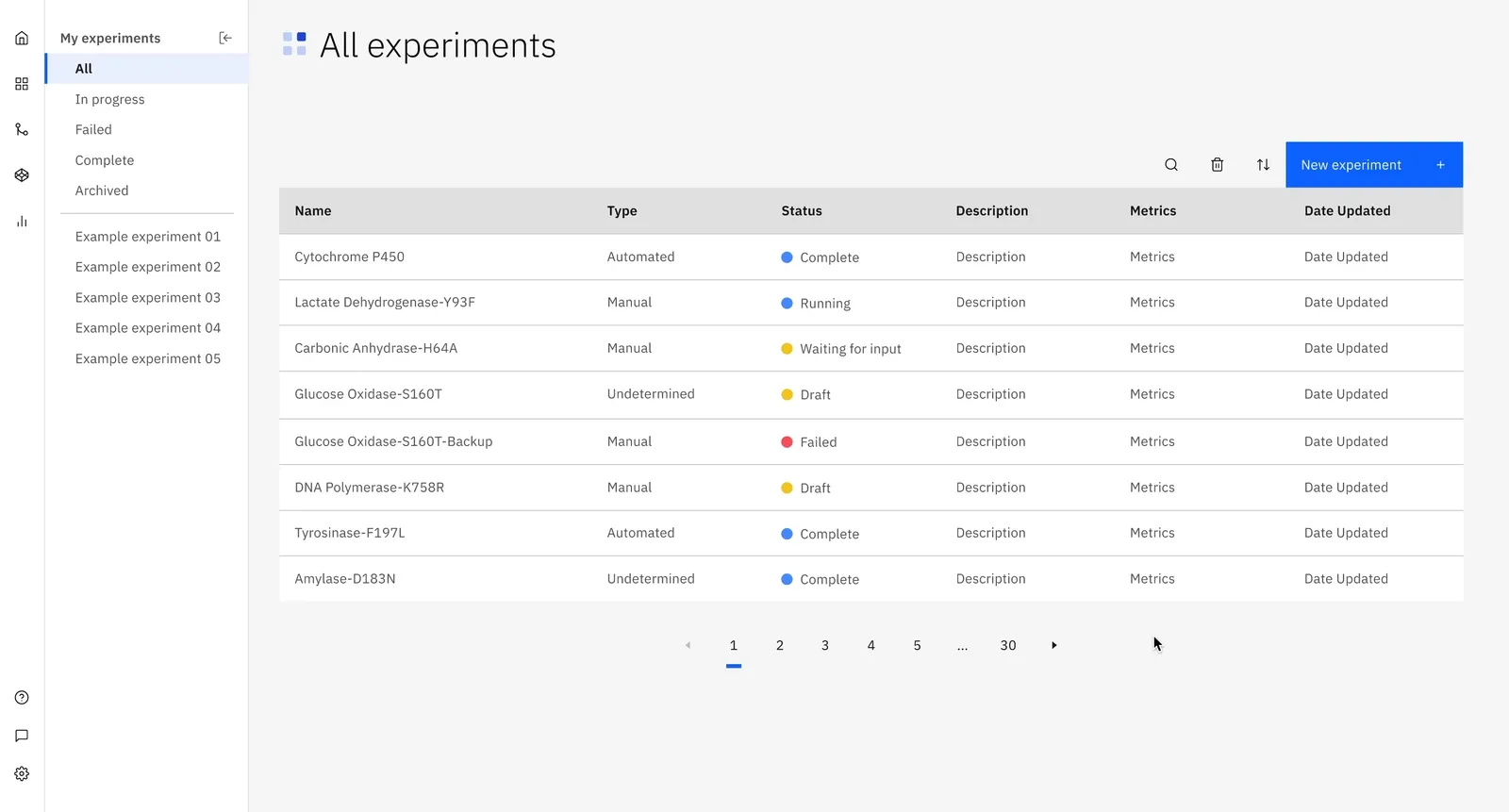Open Amylase-D183N experiment
Image resolution: width=1509 pixels, height=812 pixels.
(x=871, y=579)
